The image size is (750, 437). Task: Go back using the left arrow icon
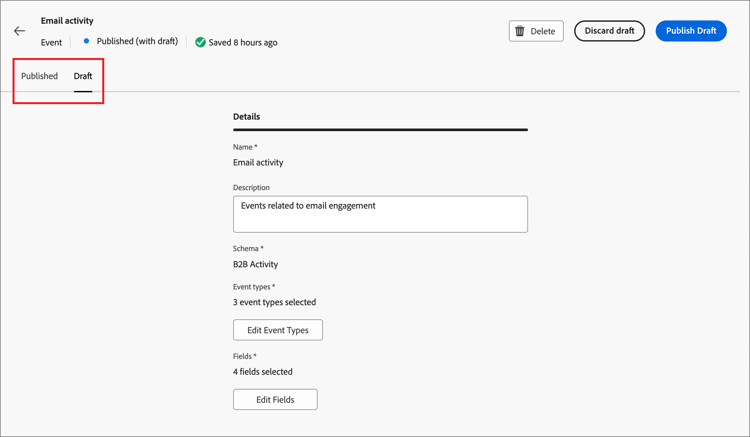19,31
